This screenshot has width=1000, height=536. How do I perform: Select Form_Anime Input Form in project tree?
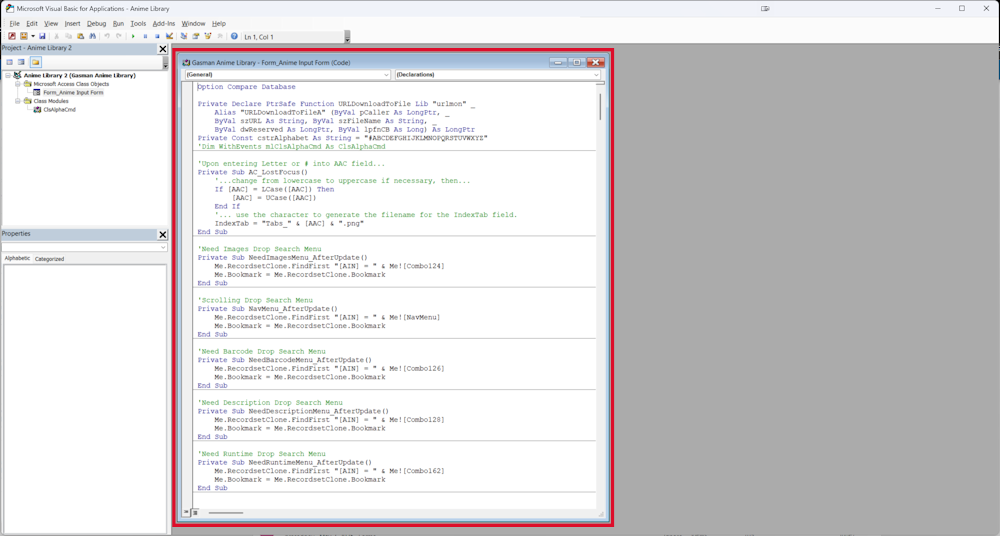pos(73,93)
